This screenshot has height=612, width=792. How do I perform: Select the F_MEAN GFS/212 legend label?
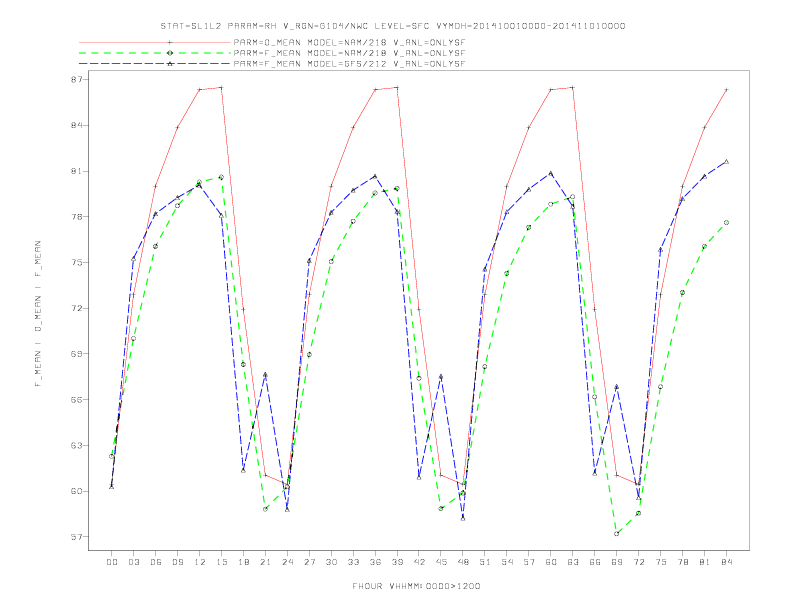click(x=349, y=64)
